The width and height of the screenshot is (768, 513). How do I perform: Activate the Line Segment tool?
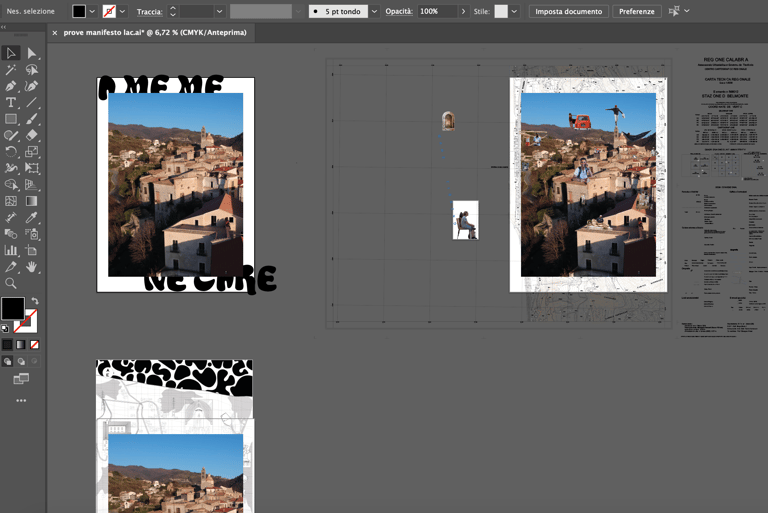[31, 102]
